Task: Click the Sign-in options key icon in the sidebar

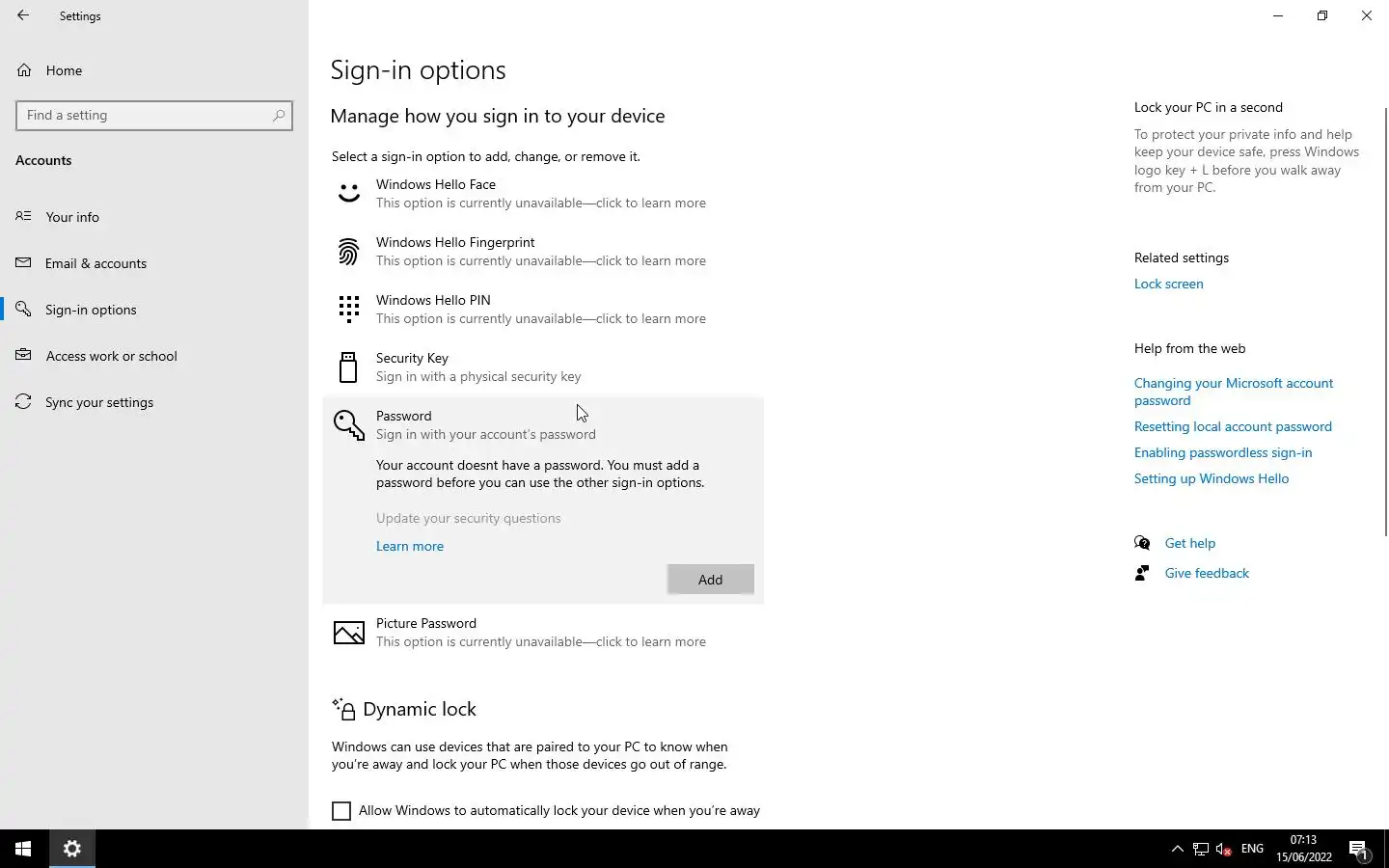Action: pyautogui.click(x=24, y=309)
